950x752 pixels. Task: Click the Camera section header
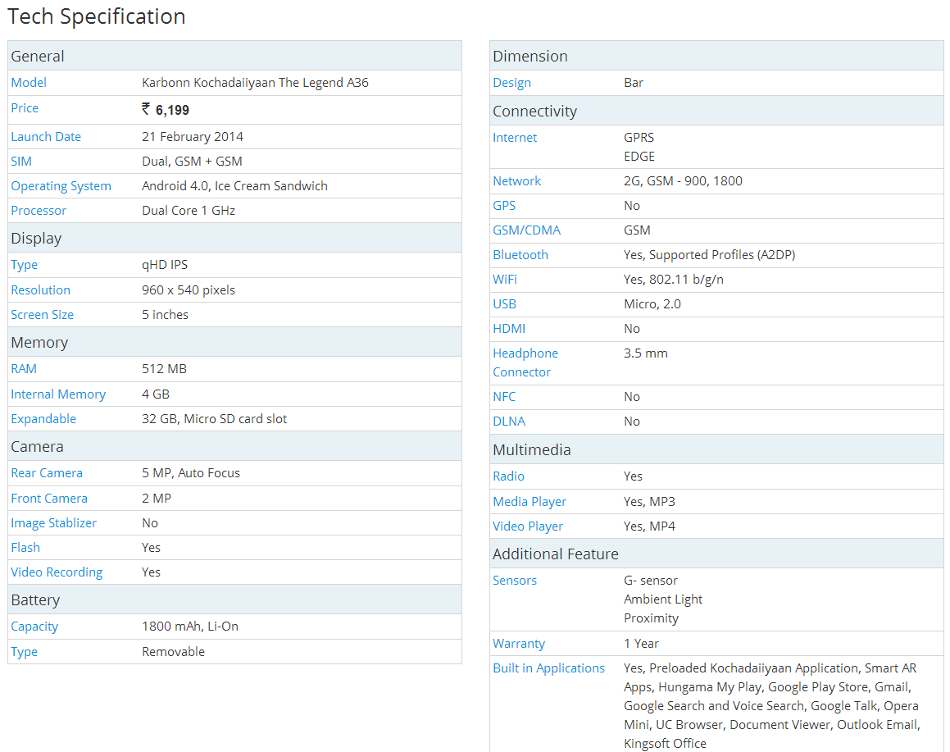[234, 447]
